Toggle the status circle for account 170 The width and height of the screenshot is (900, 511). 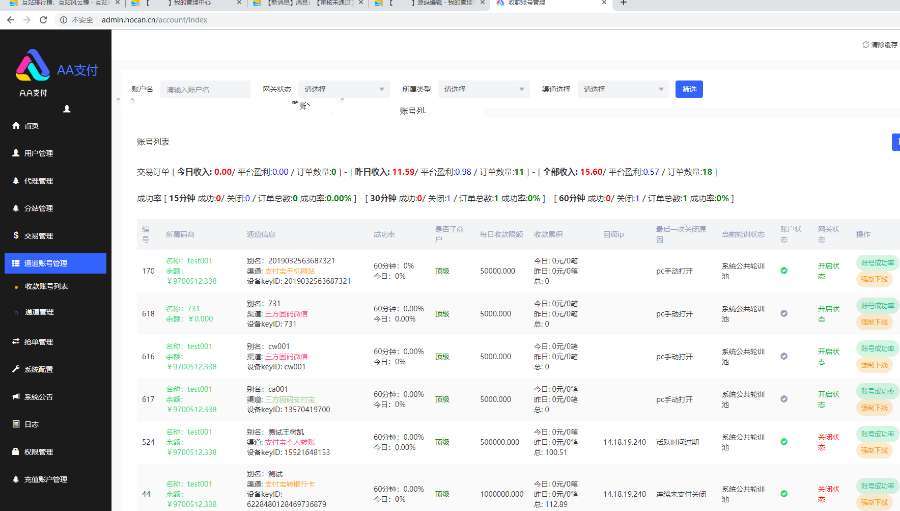click(x=784, y=271)
